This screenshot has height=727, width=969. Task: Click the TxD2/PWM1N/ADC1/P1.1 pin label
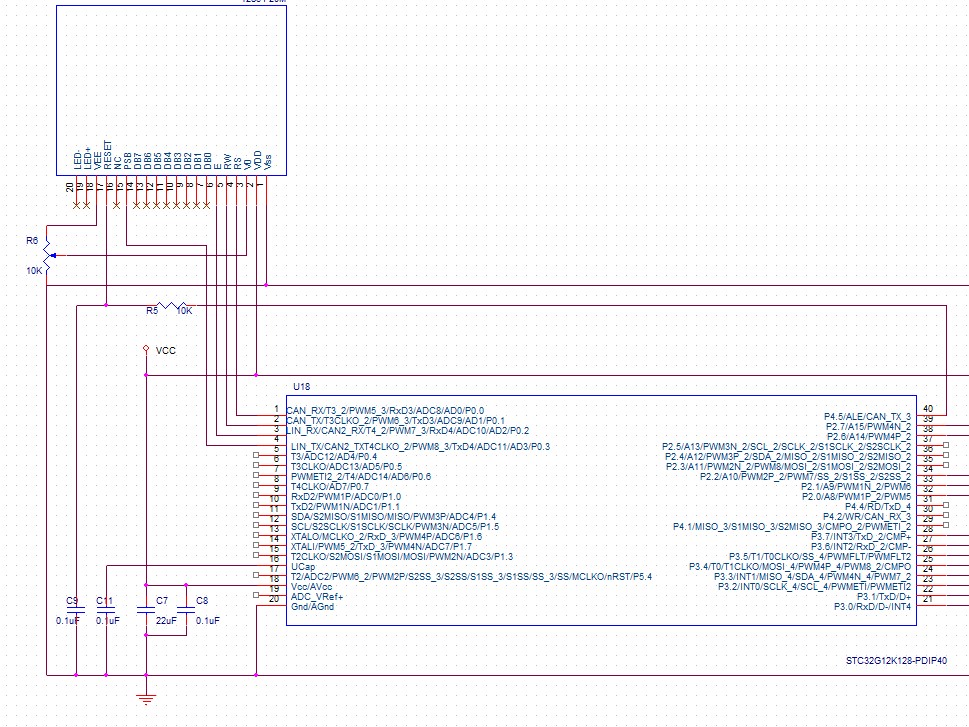[345, 506]
